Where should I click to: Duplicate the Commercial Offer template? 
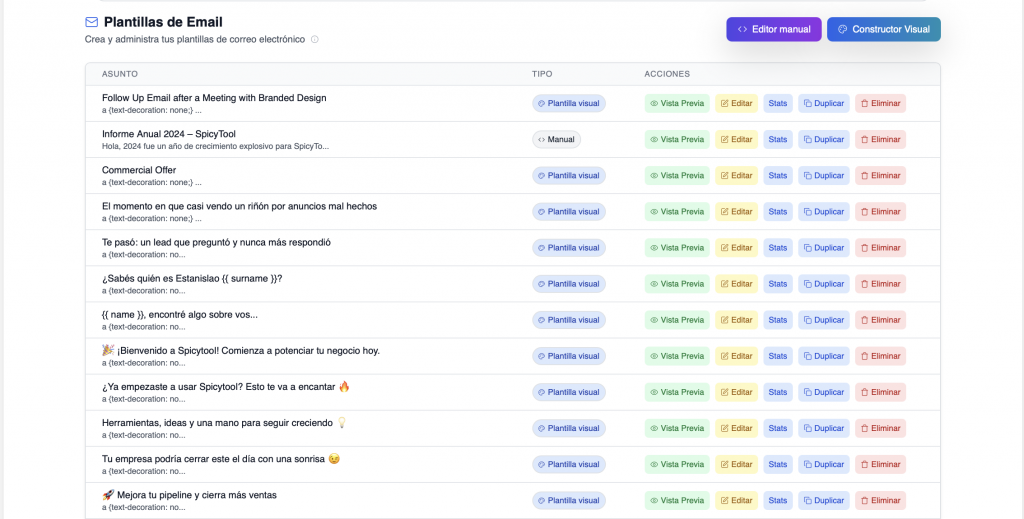[x=823, y=175]
